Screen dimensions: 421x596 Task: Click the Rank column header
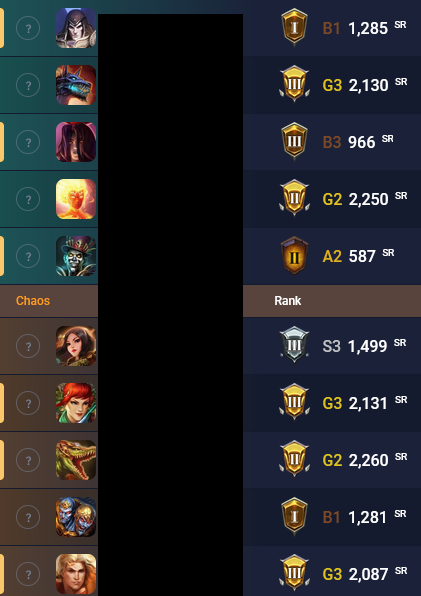click(288, 301)
